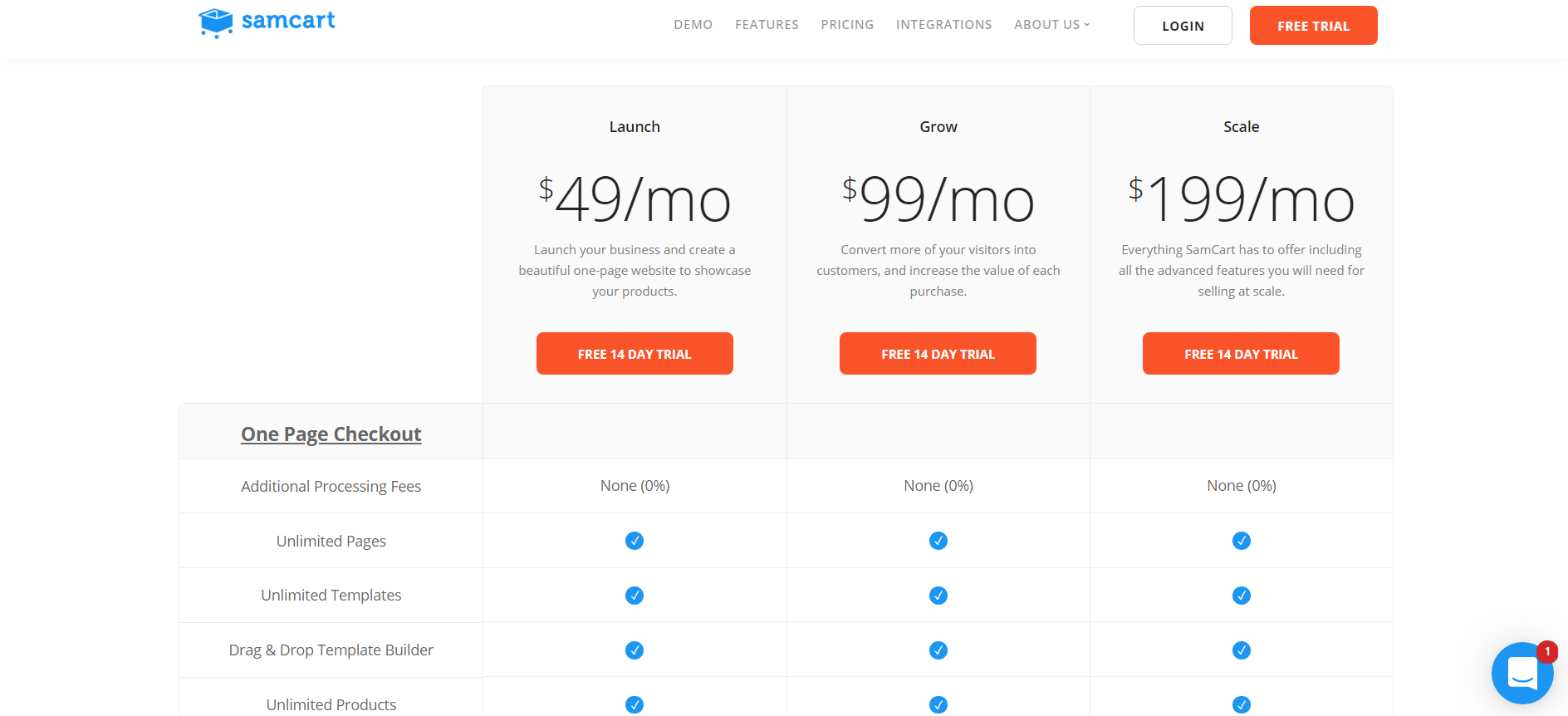The width and height of the screenshot is (1568, 716).
Task: Open the Demo menu item
Action: point(693,25)
